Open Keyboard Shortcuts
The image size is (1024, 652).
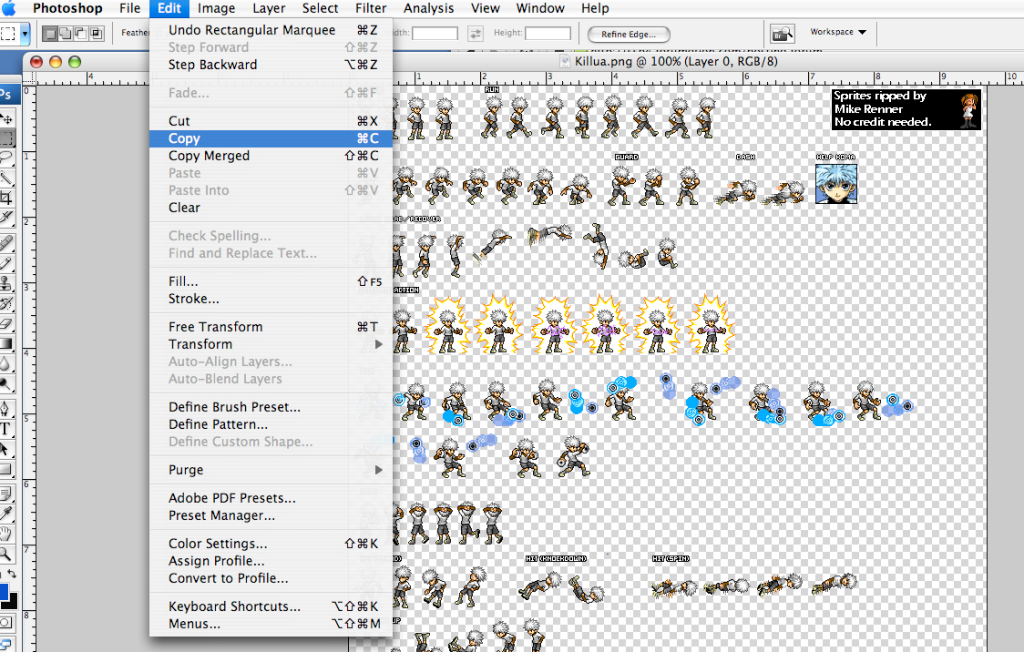coord(271,606)
